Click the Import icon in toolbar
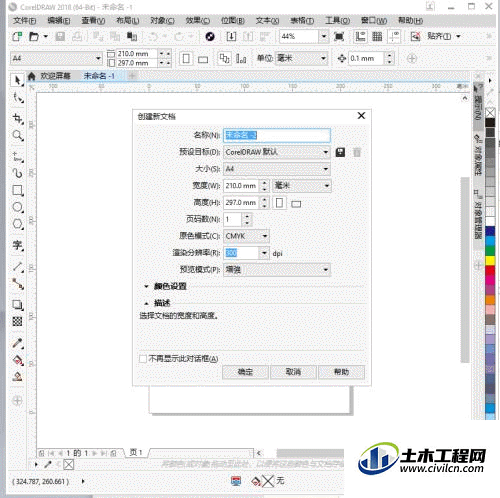Image resolution: width=500 pixels, height=498 pixels. (x=231, y=36)
